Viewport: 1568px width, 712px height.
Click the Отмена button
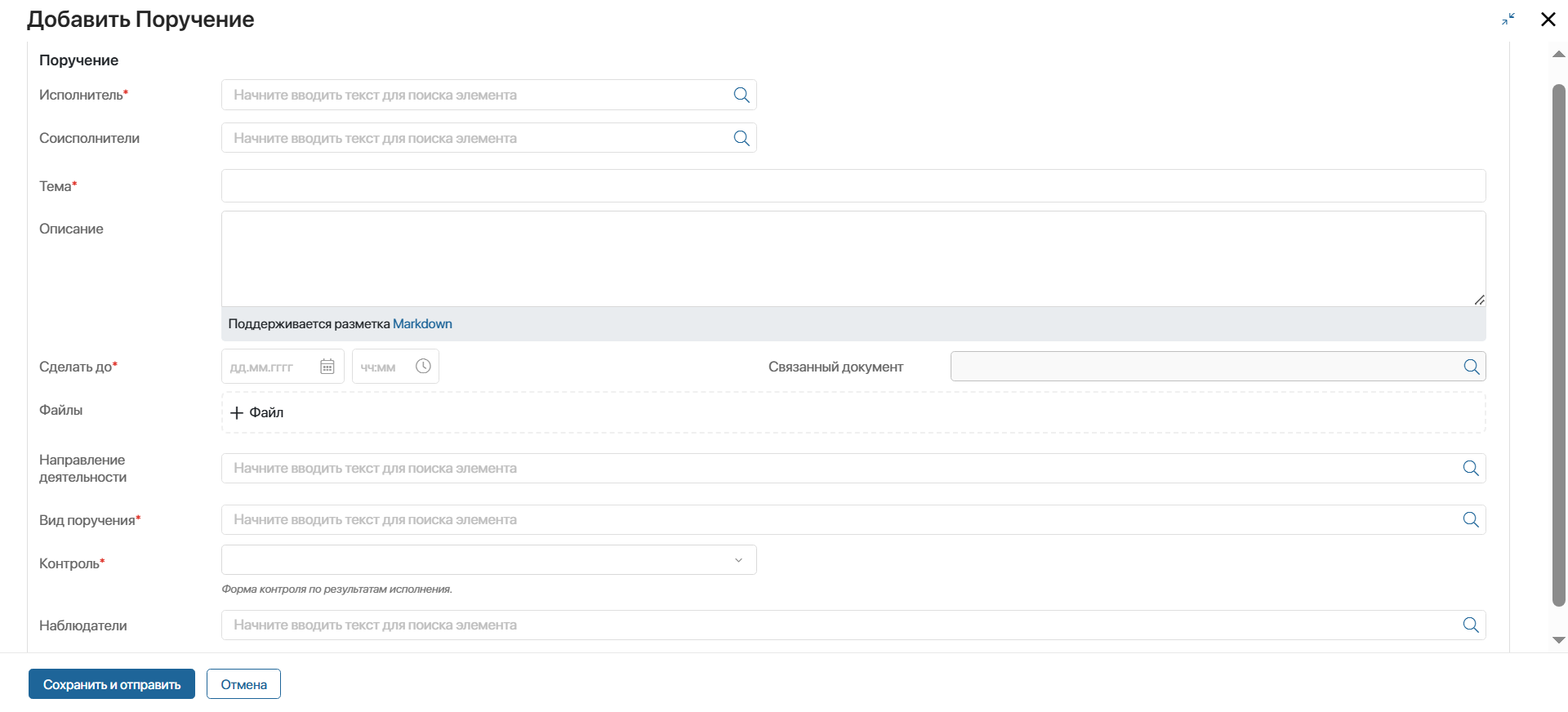243,684
